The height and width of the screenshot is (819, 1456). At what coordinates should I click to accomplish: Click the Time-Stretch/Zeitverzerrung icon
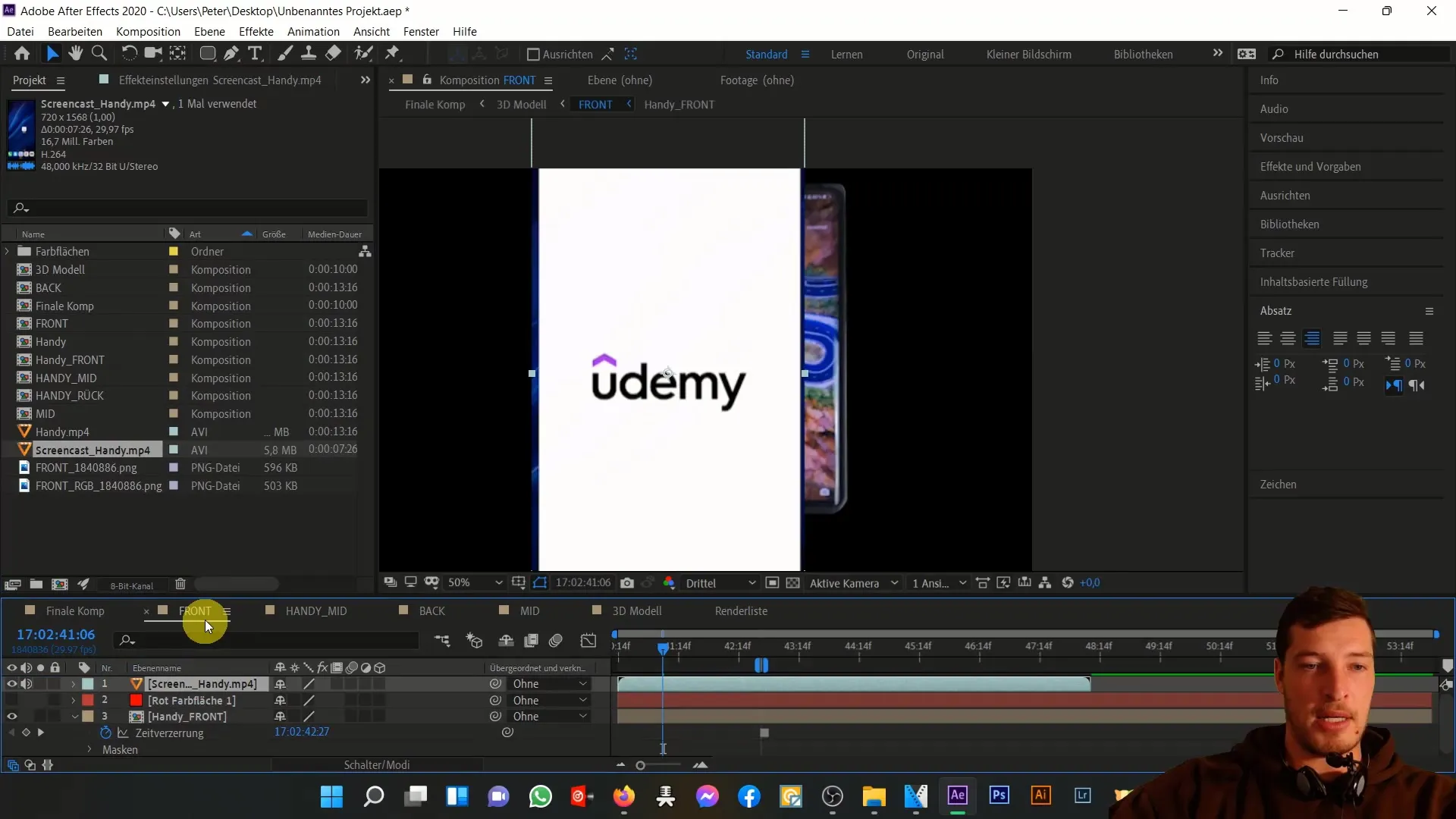coord(106,732)
